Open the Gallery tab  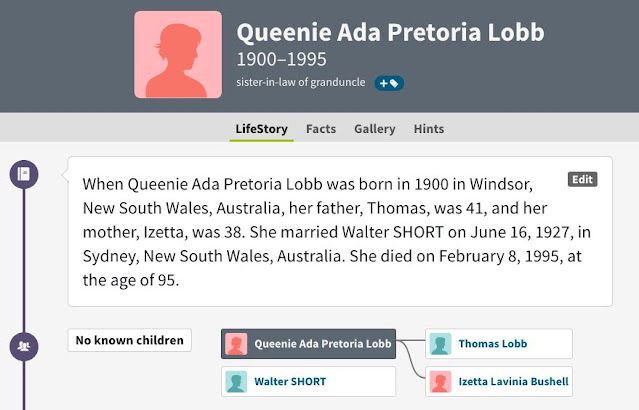point(374,129)
